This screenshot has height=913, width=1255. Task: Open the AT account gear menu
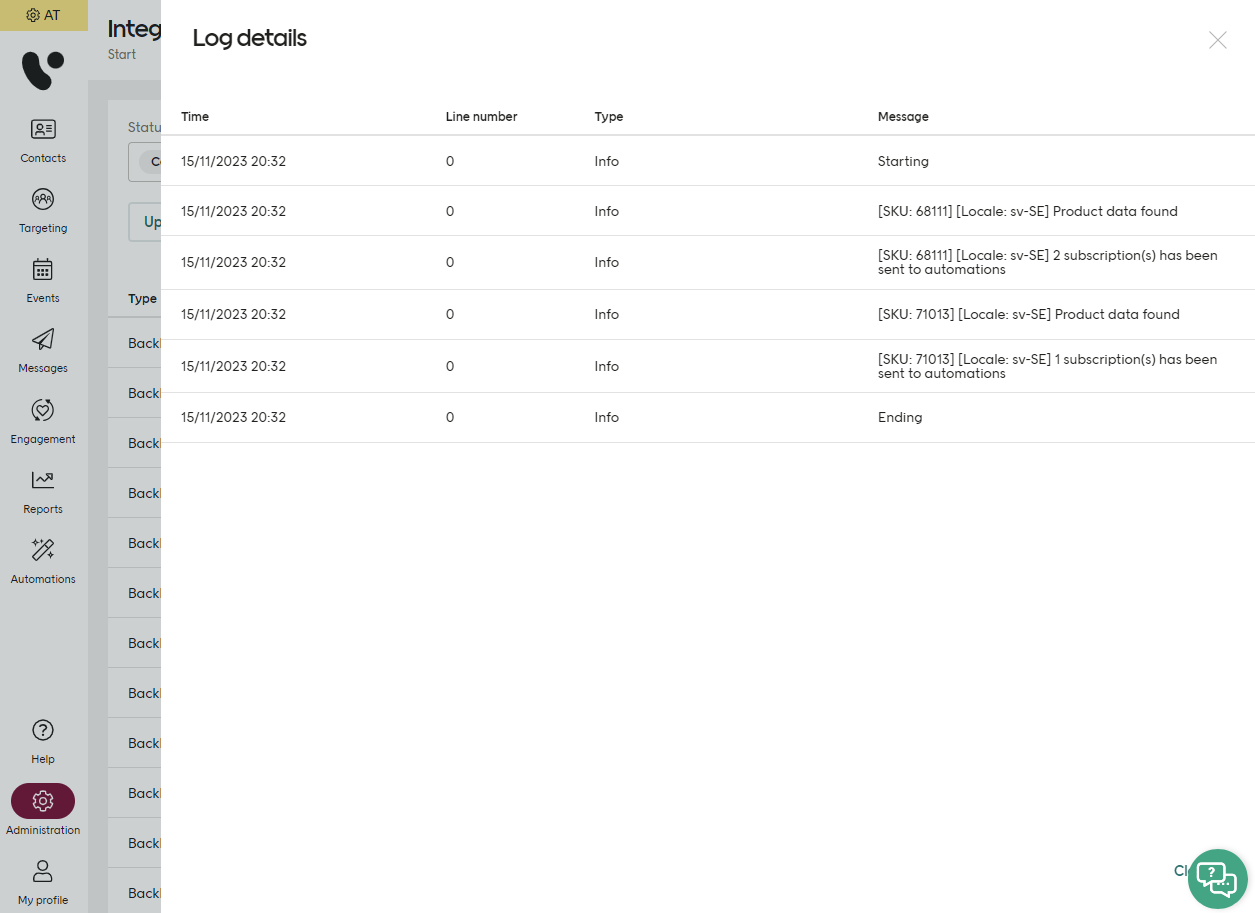point(44,15)
